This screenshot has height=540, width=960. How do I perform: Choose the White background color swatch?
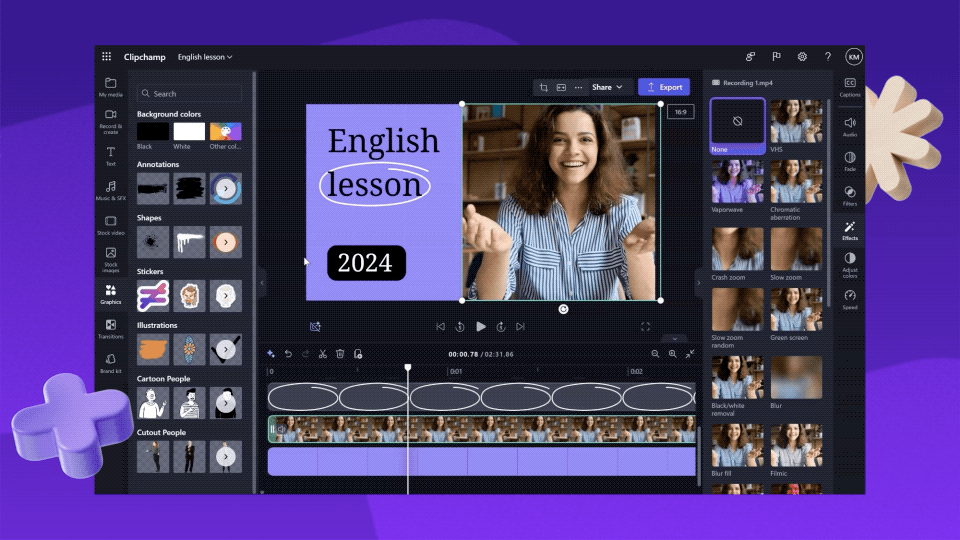[x=189, y=132]
